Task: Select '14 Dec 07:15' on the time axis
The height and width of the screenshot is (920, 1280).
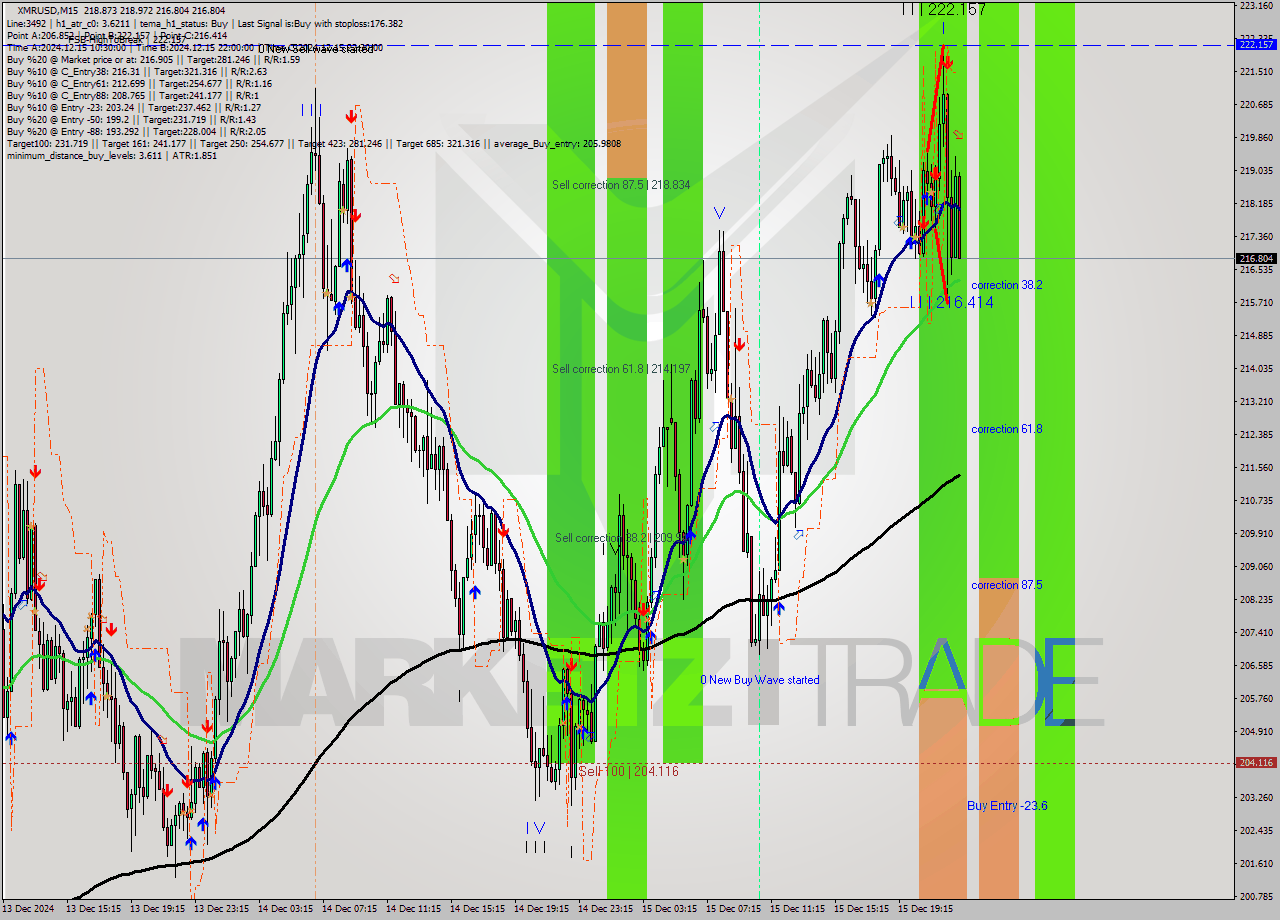Action: (x=350, y=910)
